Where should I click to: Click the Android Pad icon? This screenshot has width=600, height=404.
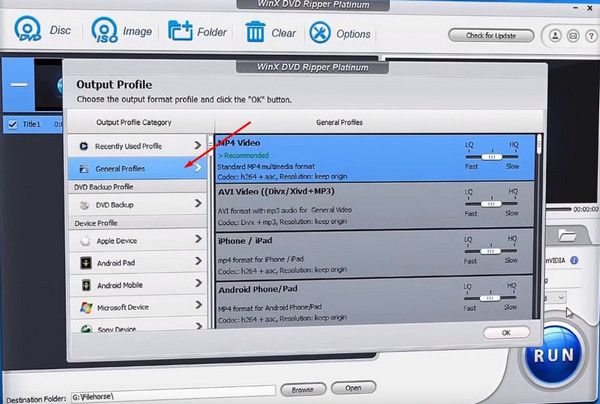coord(86,263)
